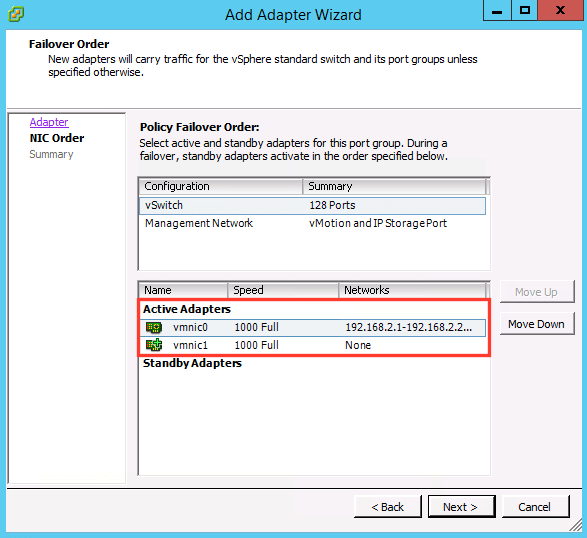Click the Networks column header

412,290
